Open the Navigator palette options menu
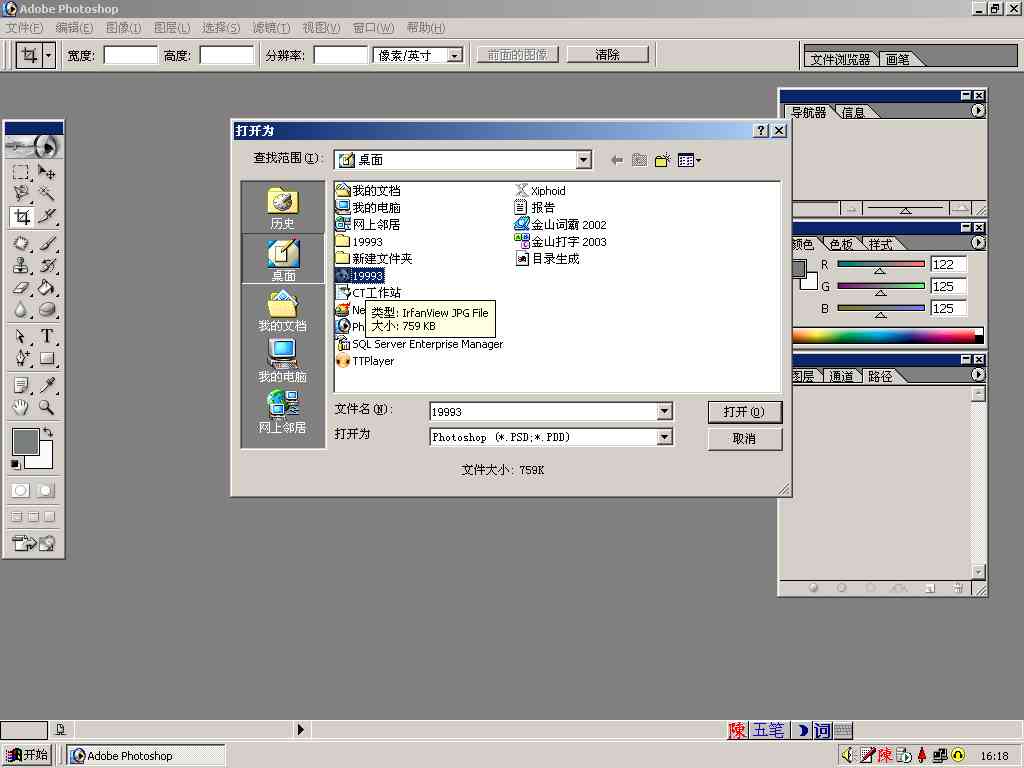 [977, 111]
